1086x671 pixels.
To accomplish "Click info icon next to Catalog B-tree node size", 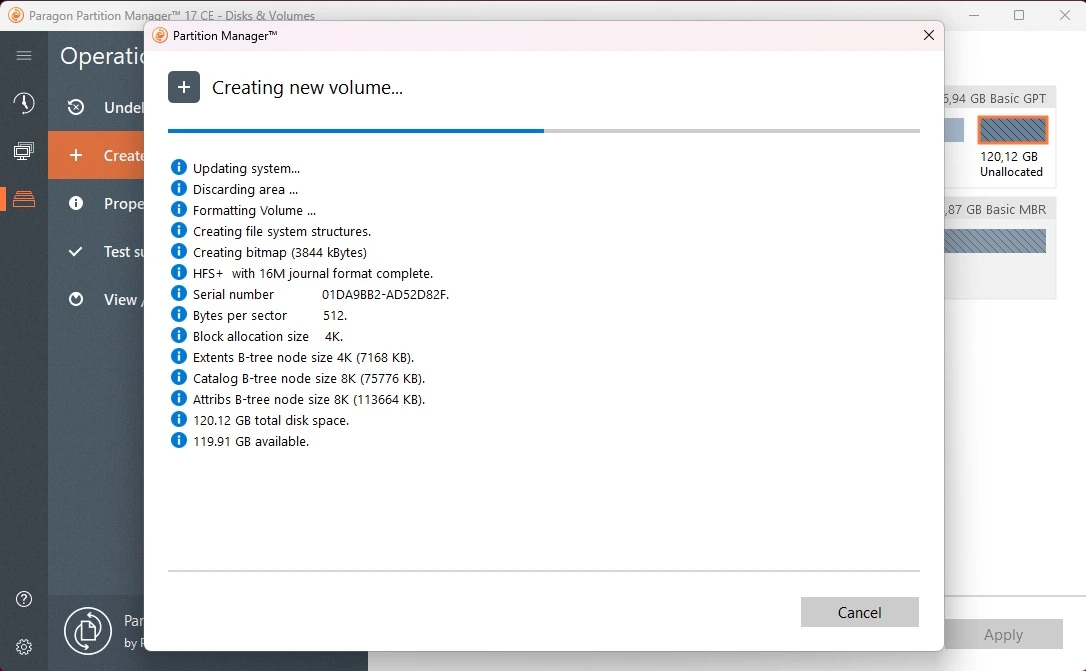I will point(179,377).
